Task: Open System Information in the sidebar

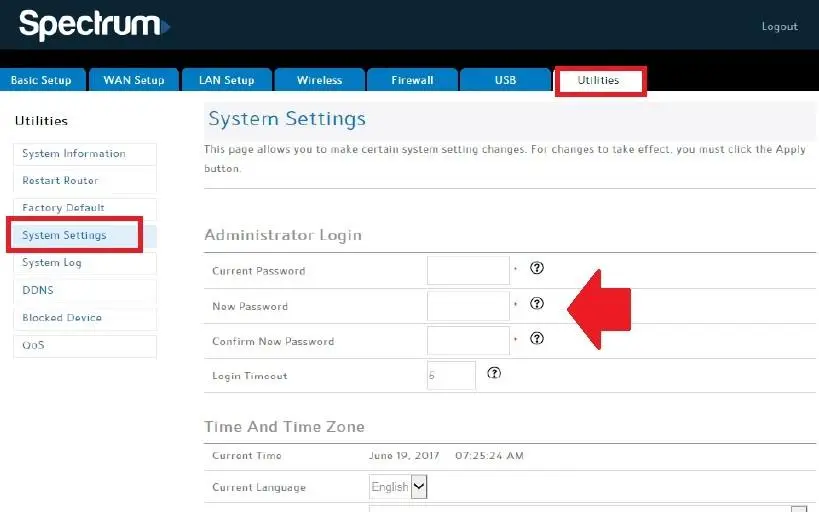Action: coord(84,154)
